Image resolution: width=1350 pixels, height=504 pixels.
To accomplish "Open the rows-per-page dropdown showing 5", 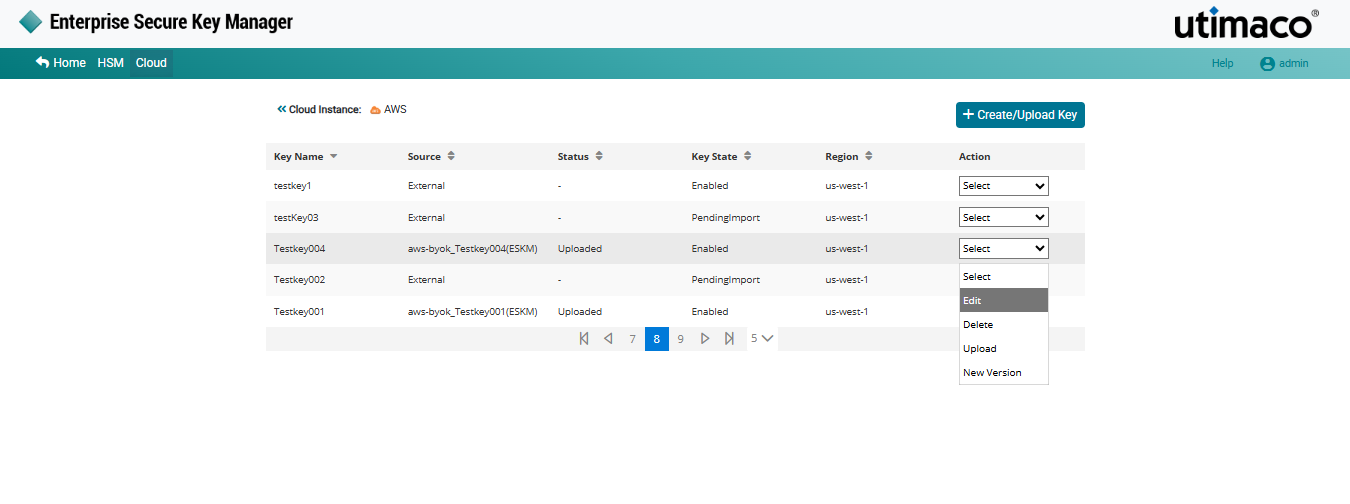I will coord(762,339).
